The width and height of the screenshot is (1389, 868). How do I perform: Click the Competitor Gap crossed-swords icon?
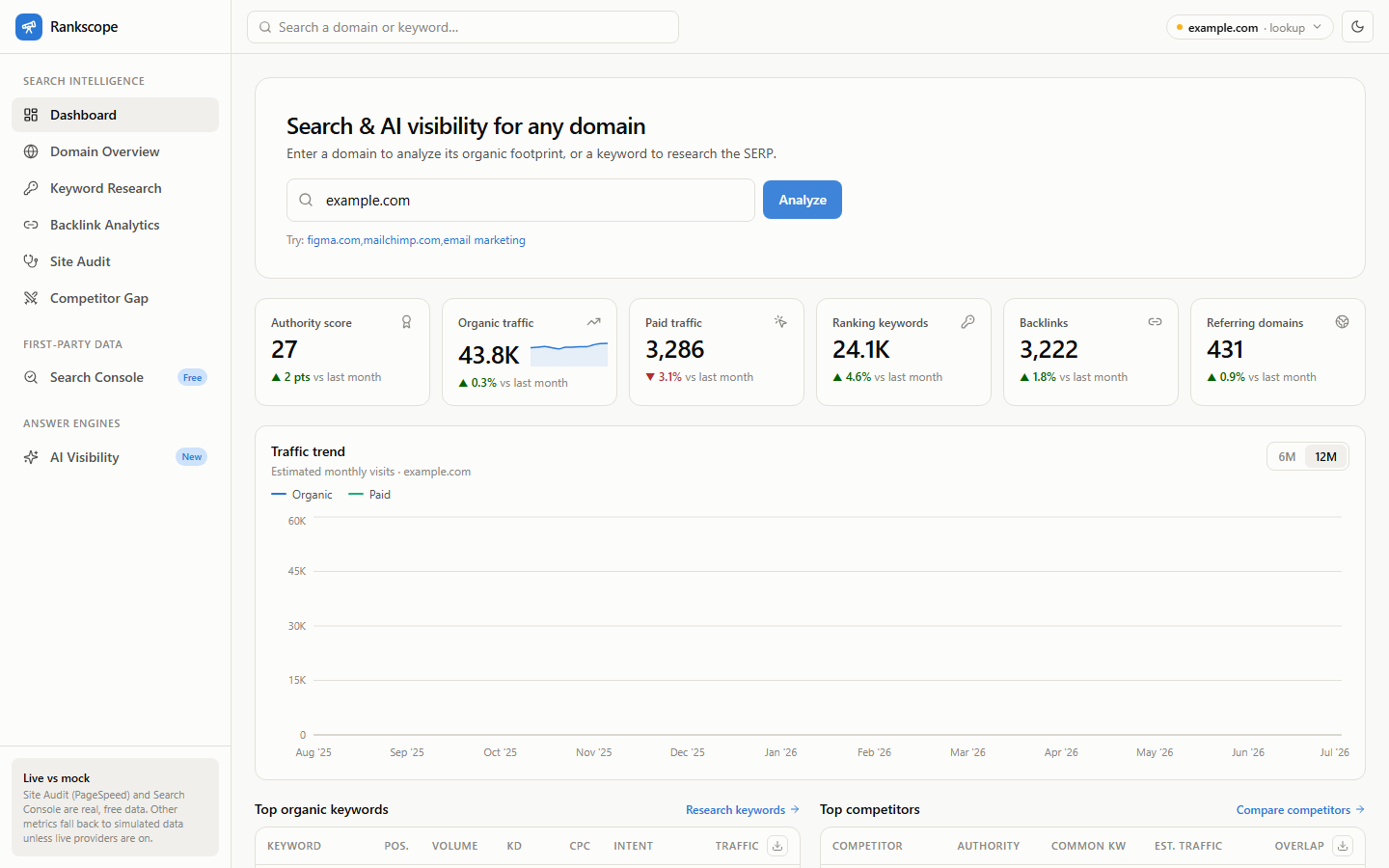point(31,298)
